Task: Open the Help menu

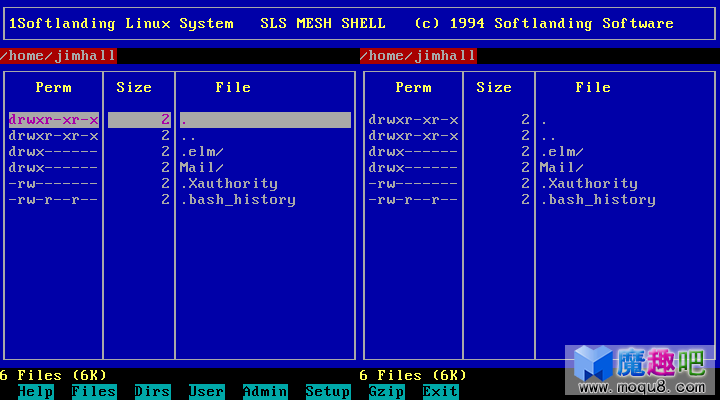Action: pos(36,391)
